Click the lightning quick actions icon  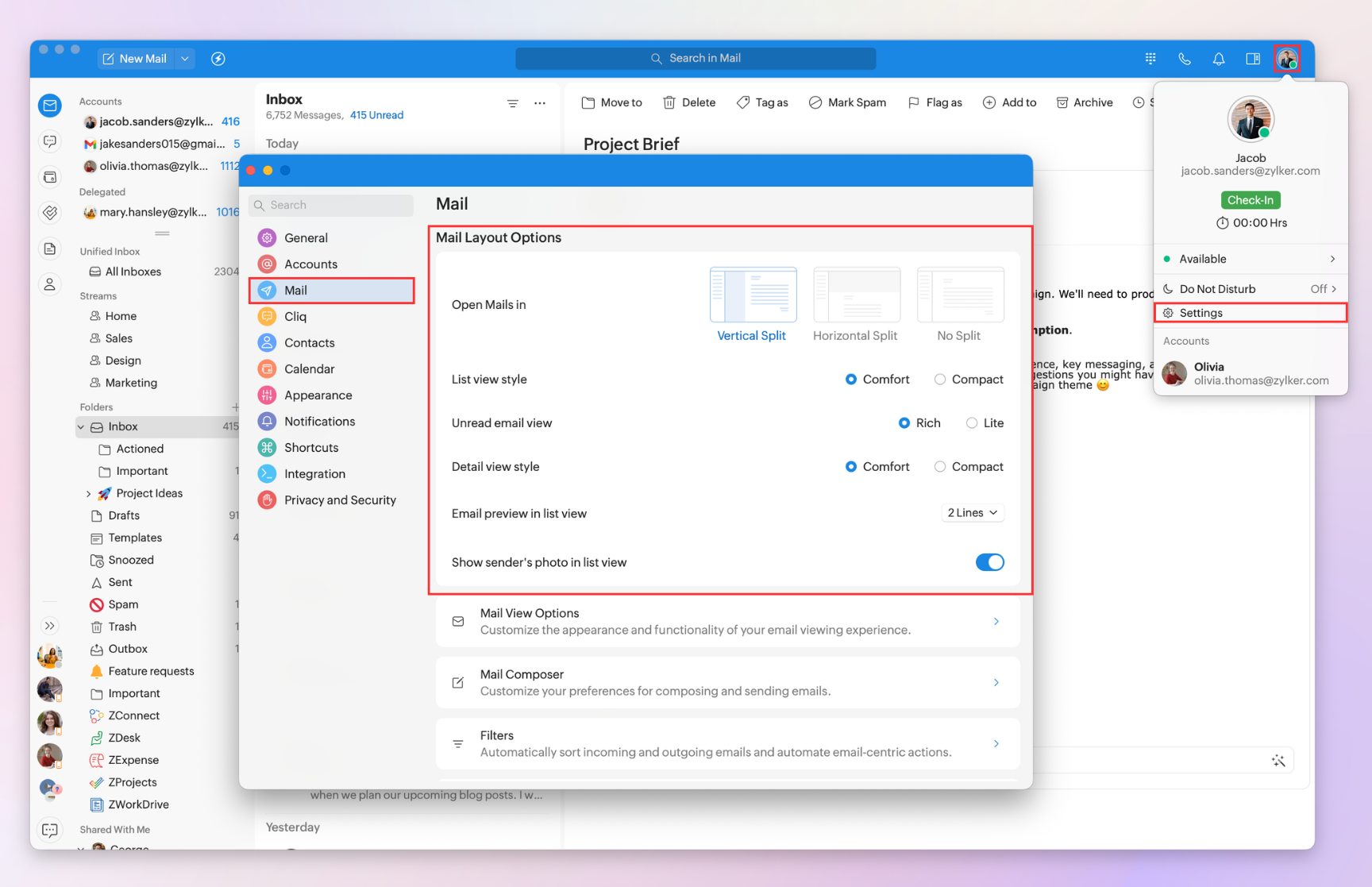(x=218, y=59)
